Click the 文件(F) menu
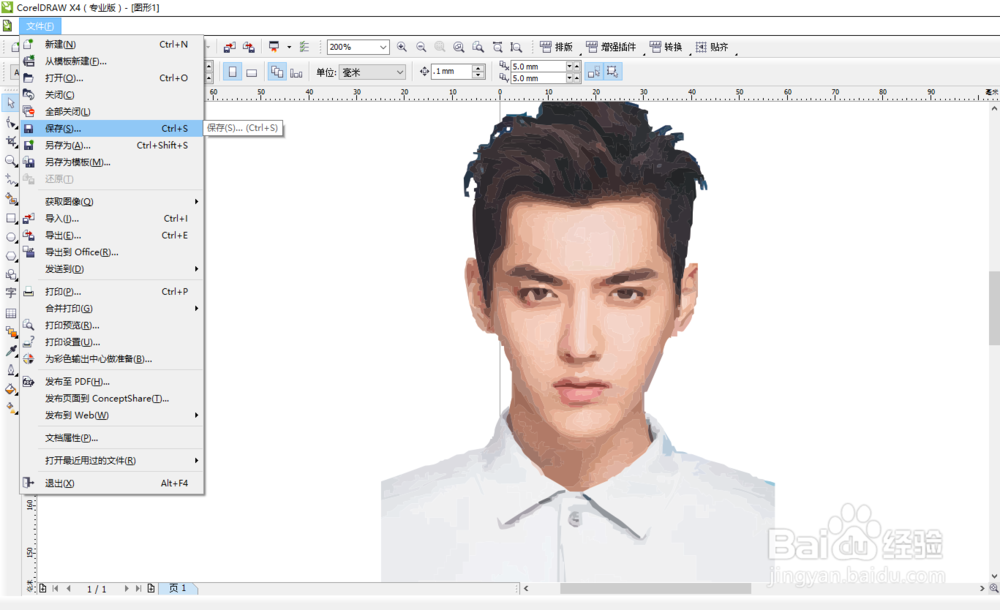This screenshot has width=1000, height=610. [40, 26]
